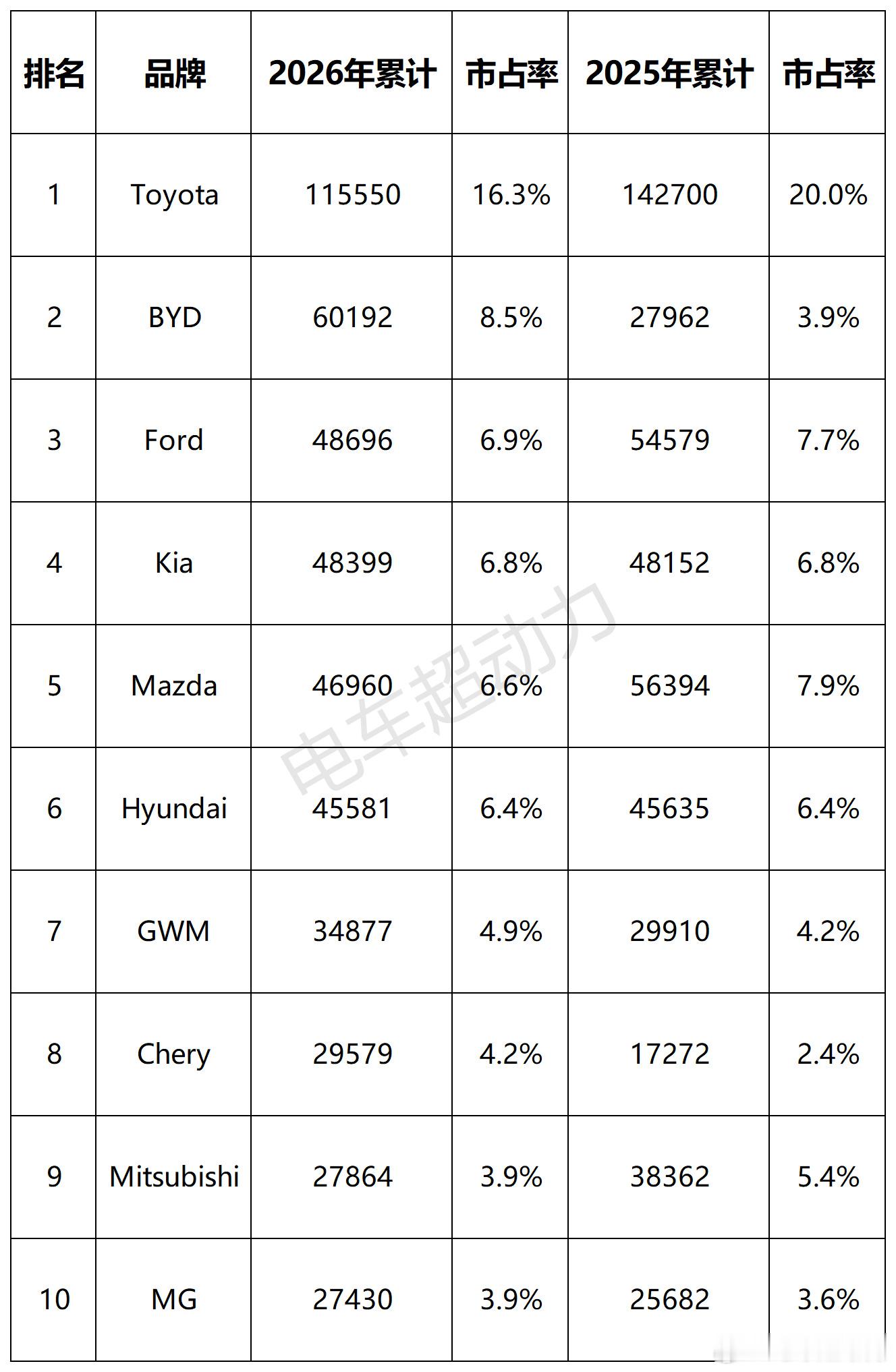Viewport: 896px width, 1372px height.
Task: Select the MG brand cell
Action: [173, 1300]
